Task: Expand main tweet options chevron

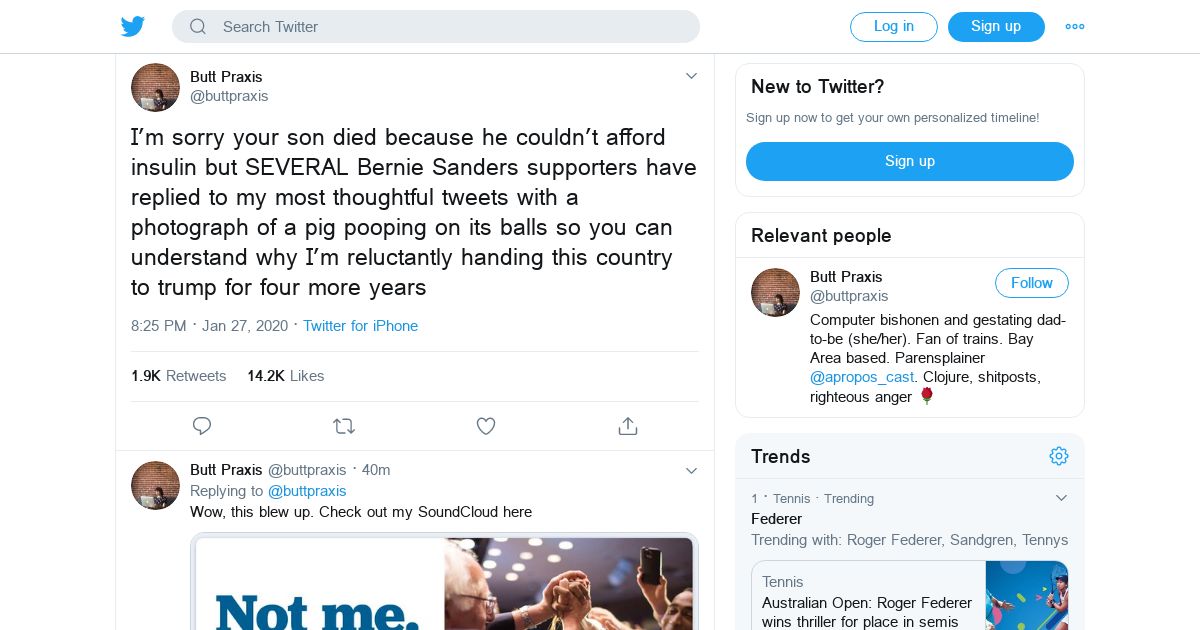Action: click(x=691, y=76)
